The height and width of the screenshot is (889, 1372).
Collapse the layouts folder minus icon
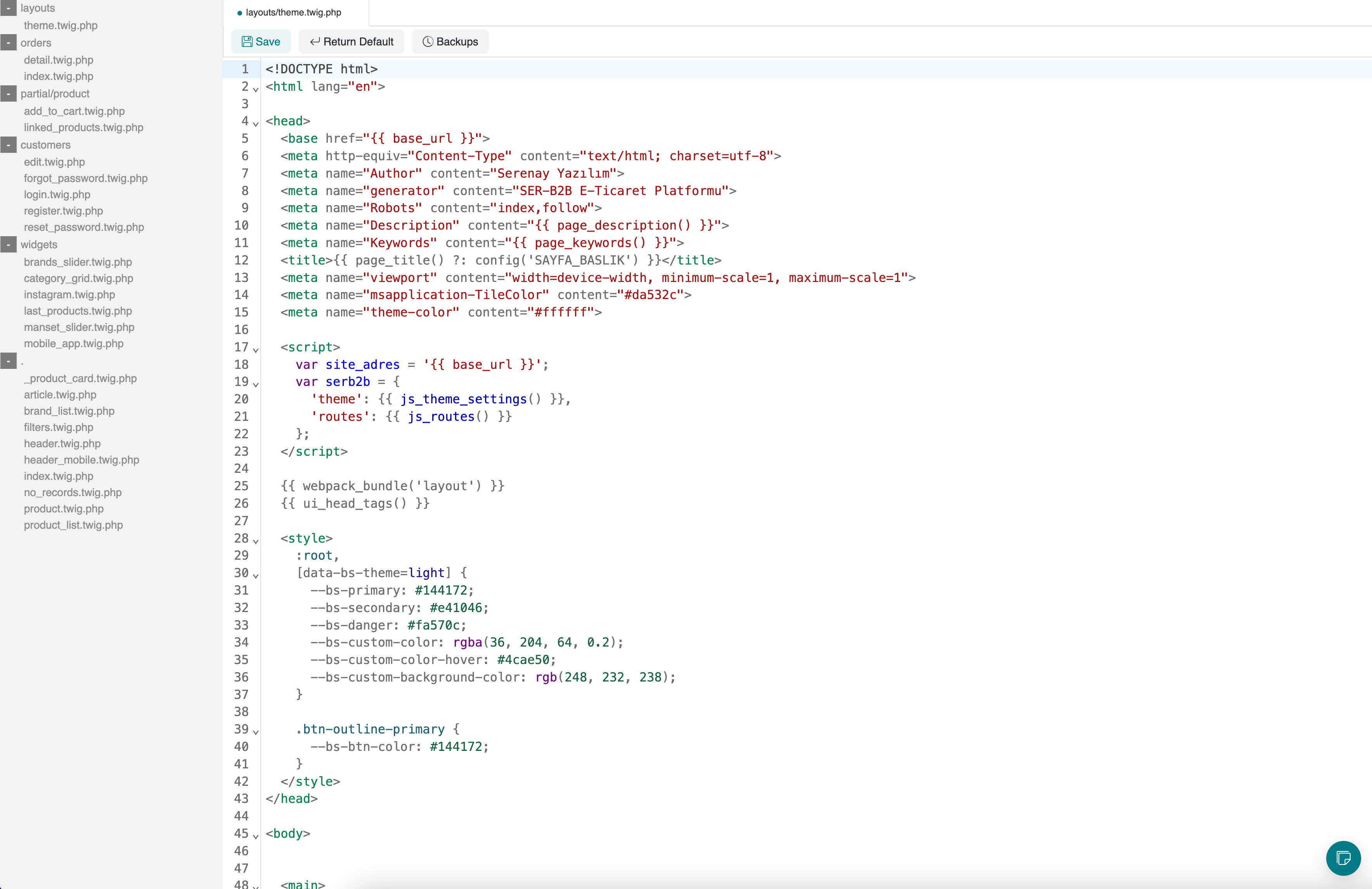coord(8,8)
